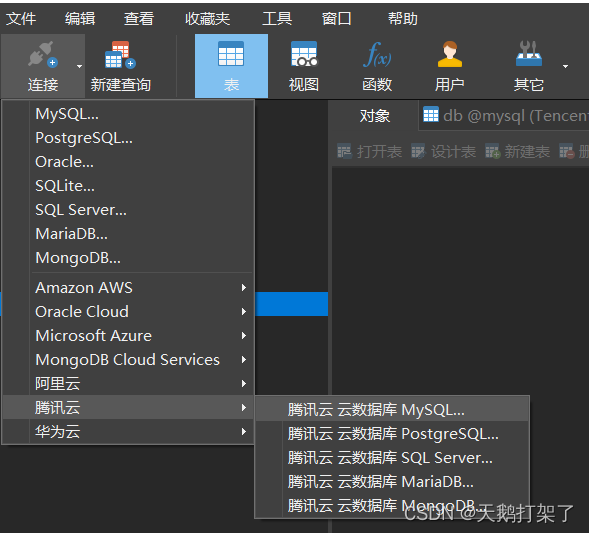
Task: Select 腾讯云 云数据库 MongoDB... option
Action: [392, 506]
